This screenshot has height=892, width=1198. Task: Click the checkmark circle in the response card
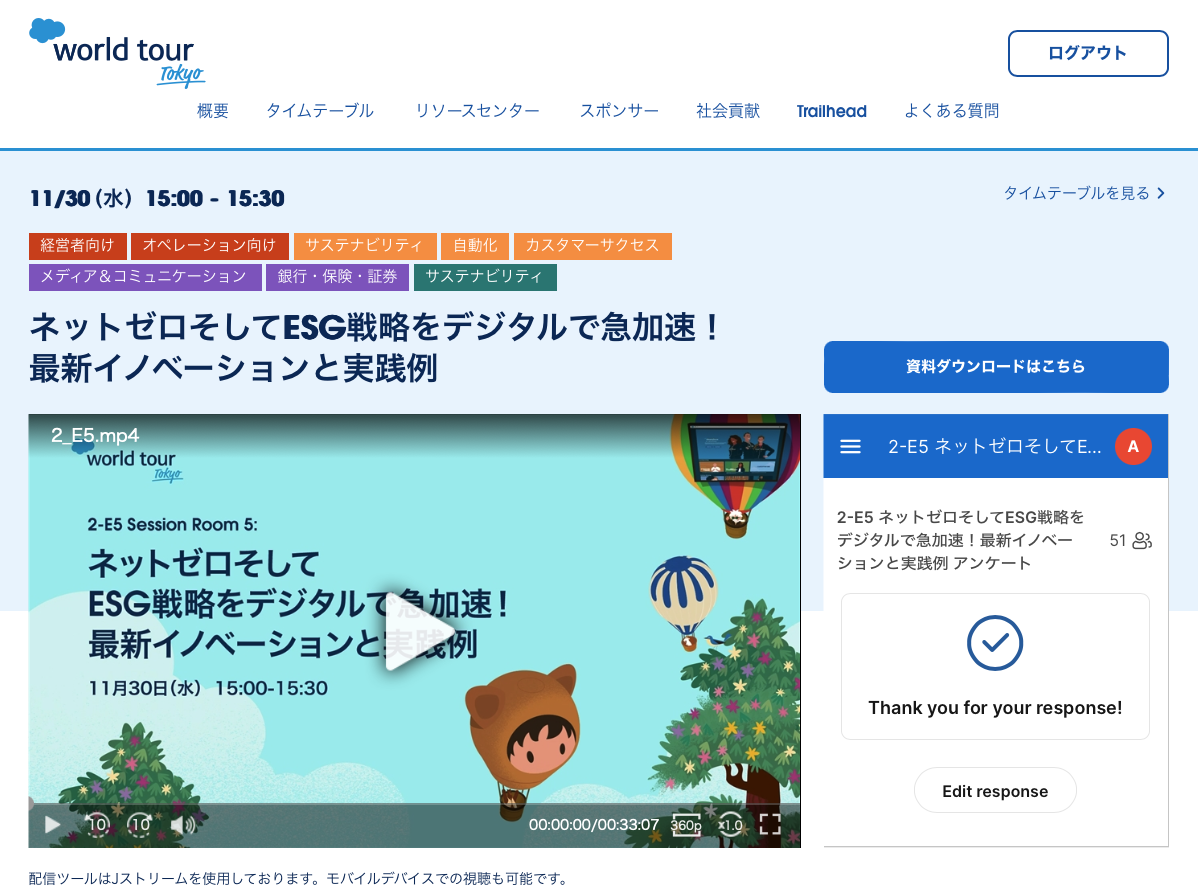pos(995,643)
